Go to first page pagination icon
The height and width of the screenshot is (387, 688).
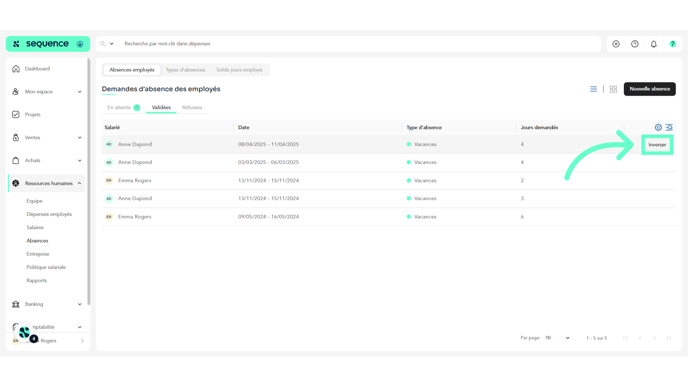[625, 338]
